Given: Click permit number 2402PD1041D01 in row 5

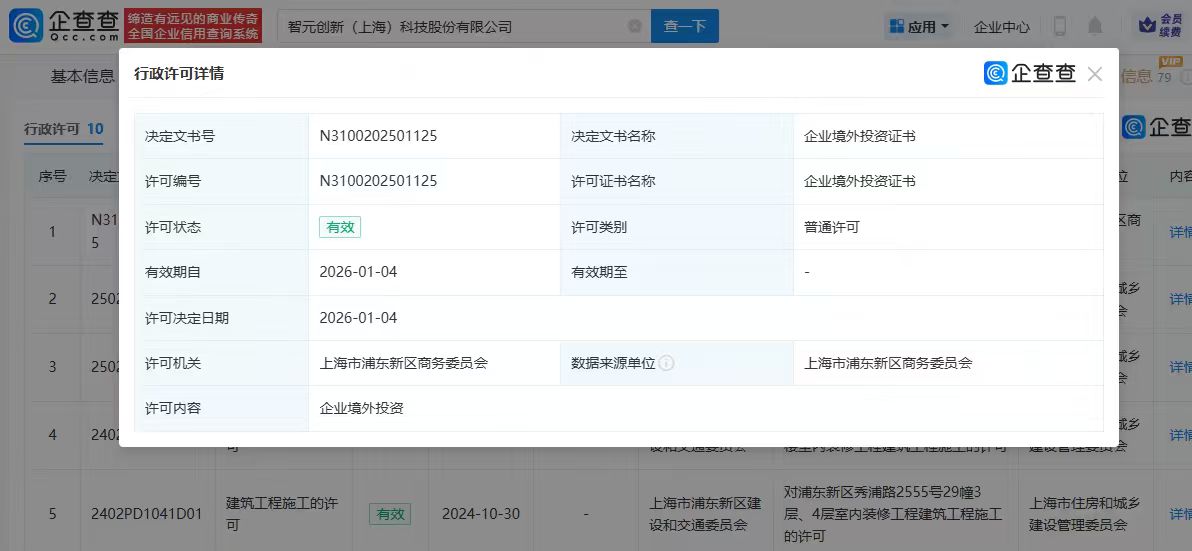Looking at the screenshot, I should [147, 514].
